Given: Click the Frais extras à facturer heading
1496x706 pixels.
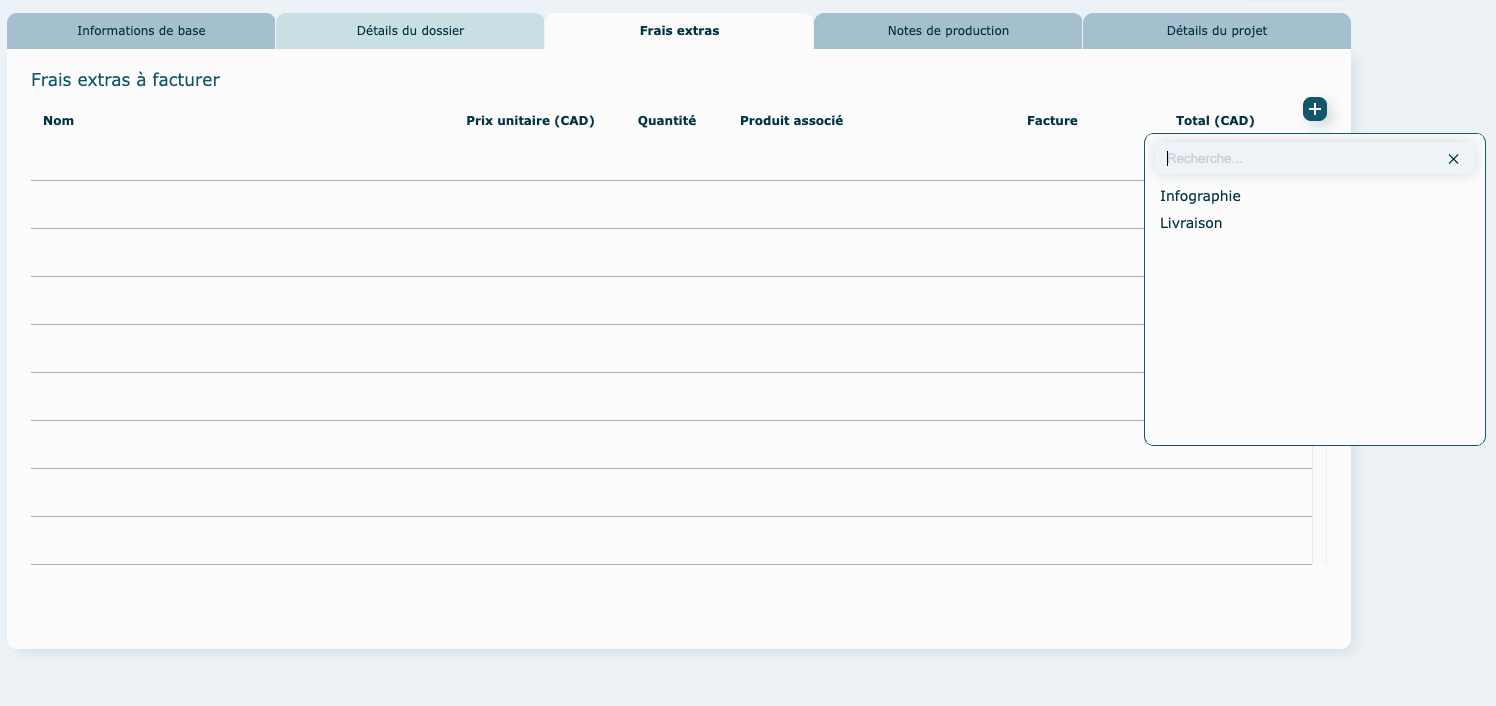Looking at the screenshot, I should click(125, 80).
